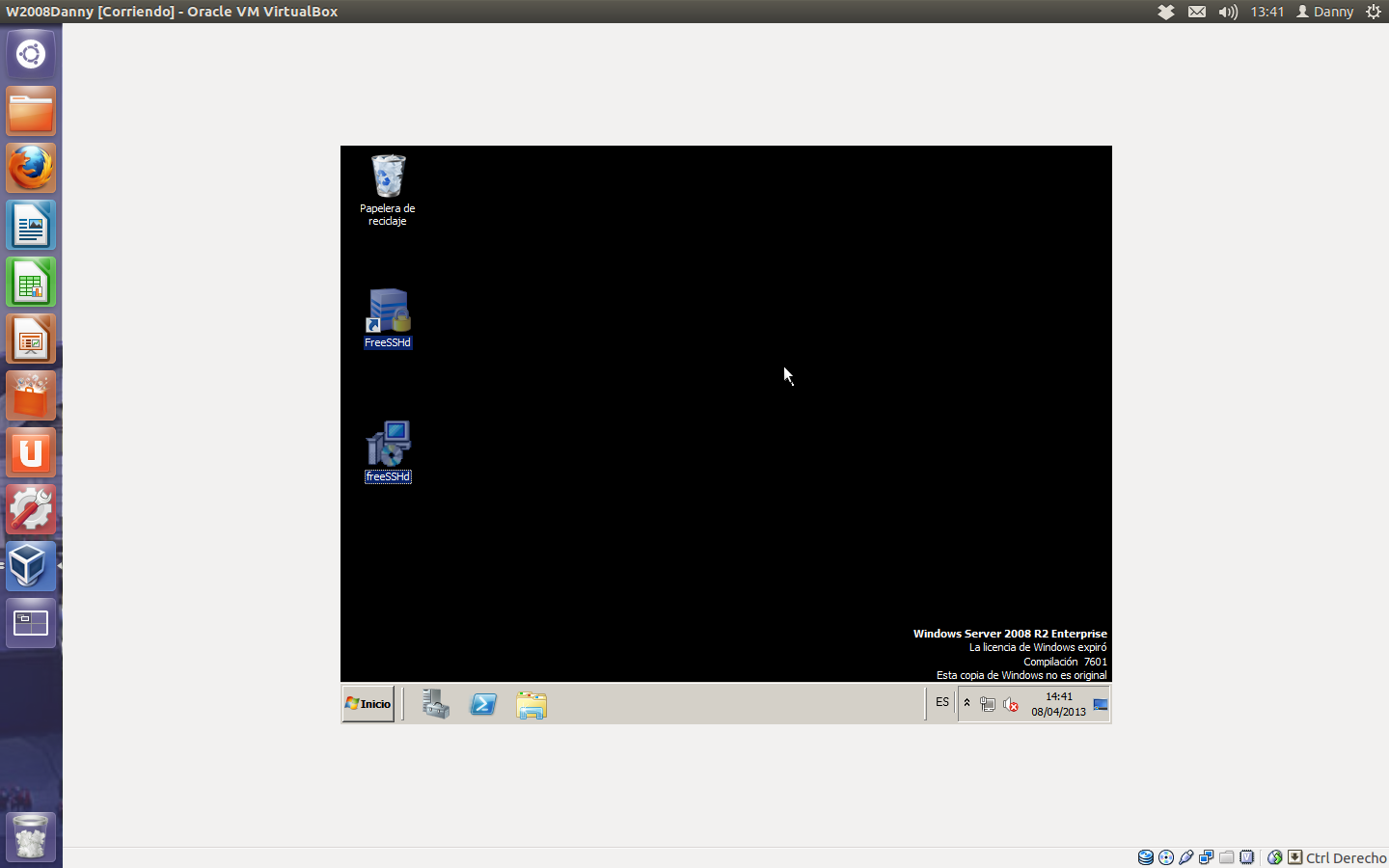Open the Danny user menu
The image size is (1389, 868).
[x=1325, y=12]
